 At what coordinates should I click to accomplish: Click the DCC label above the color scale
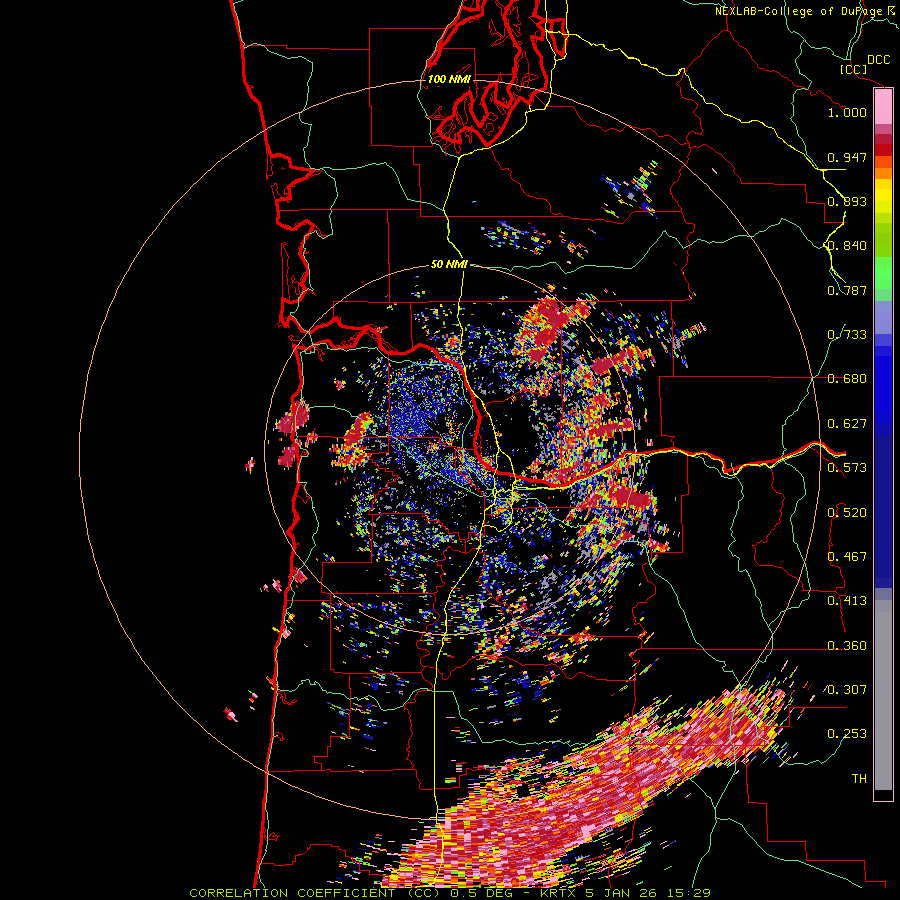click(878, 60)
